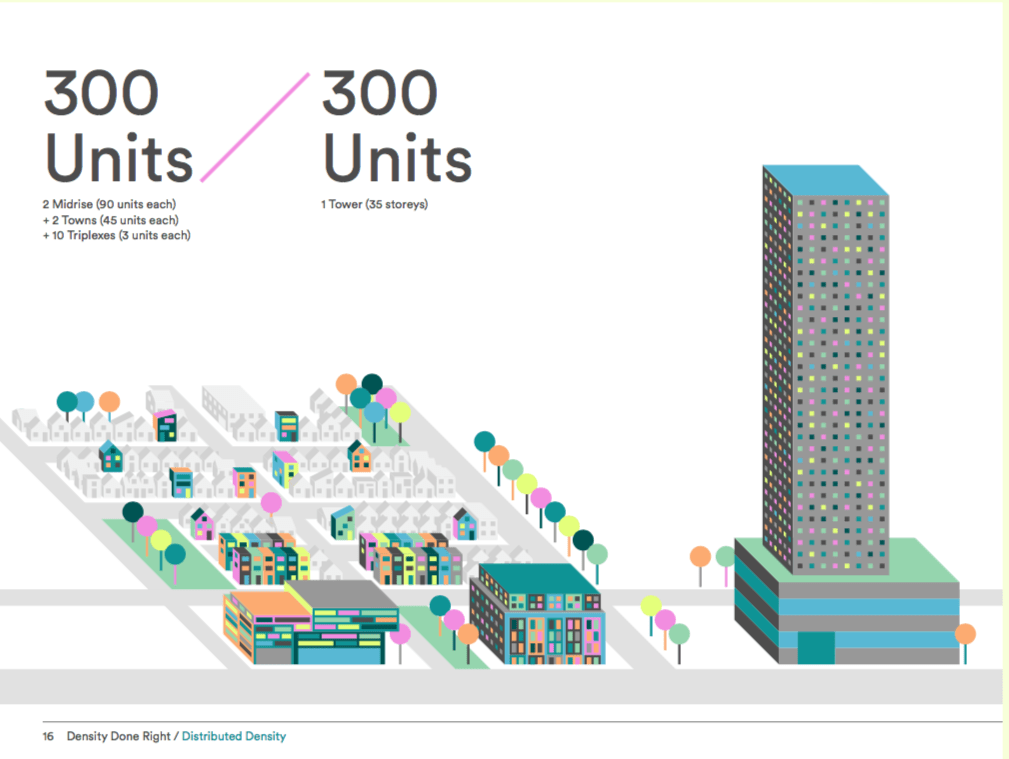The image size is (1009, 759).
Task: Click the orange tree right of tower podium
Action: pos(965,635)
